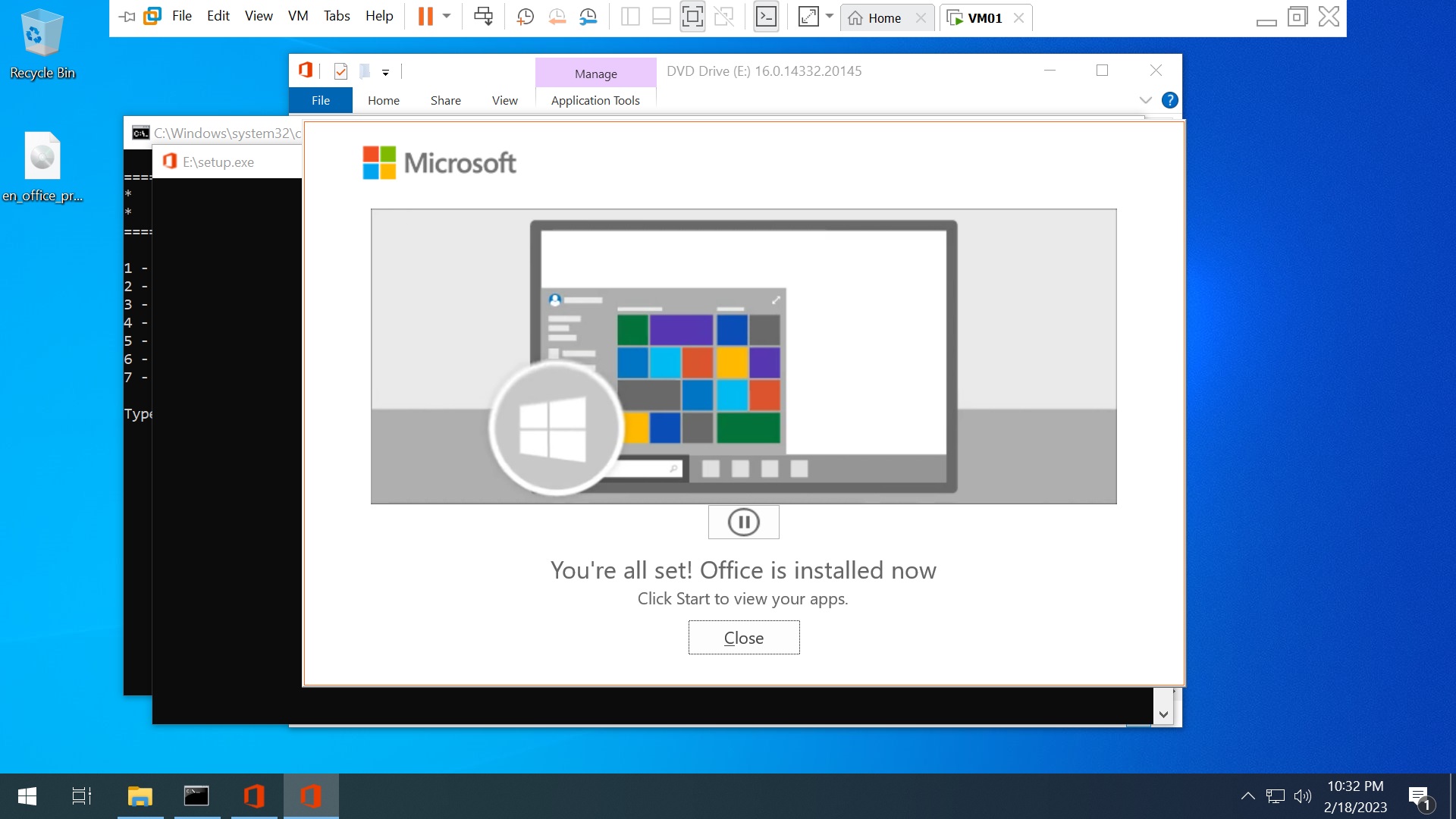
Task: Open the Windows Start menu
Action: tap(27, 796)
